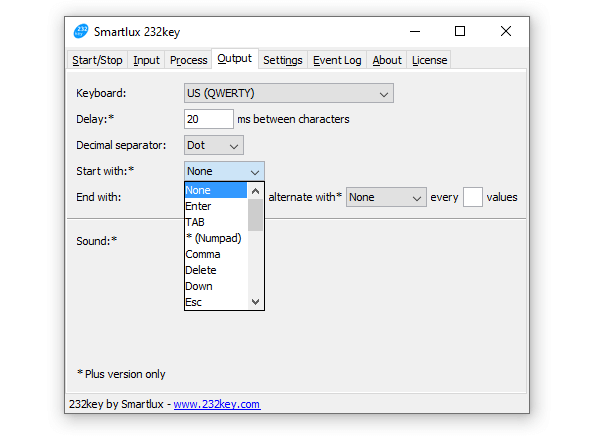Image resolution: width=600 pixels, height=436 pixels.
Task: Click the Delay milliseconds input field
Action: (x=208, y=119)
